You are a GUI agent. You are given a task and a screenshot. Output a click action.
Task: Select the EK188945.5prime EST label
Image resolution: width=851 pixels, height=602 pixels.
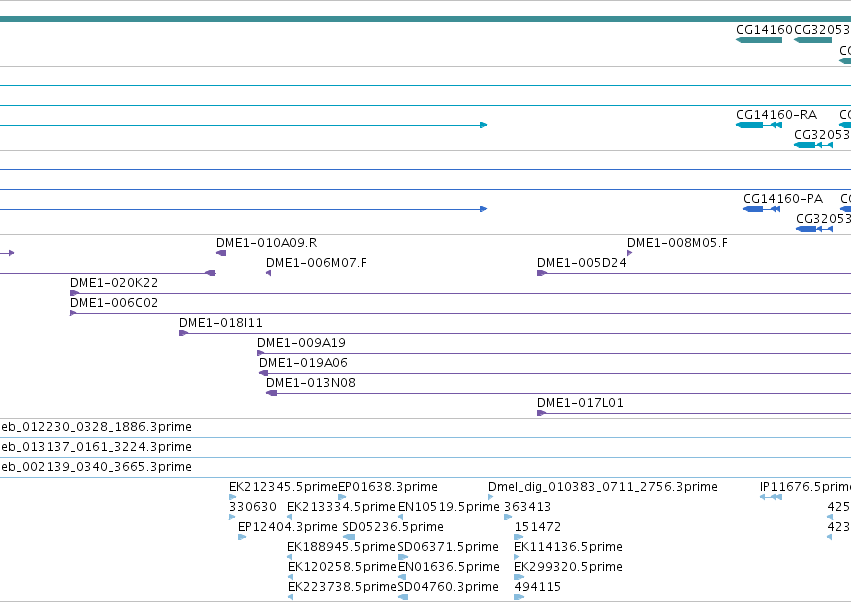click(x=341, y=547)
